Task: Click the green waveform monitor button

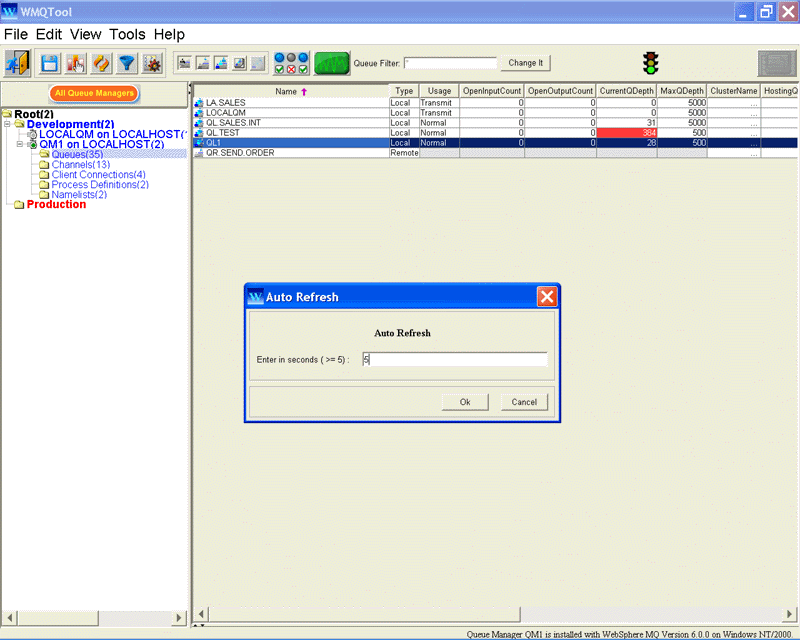Action: (332, 63)
